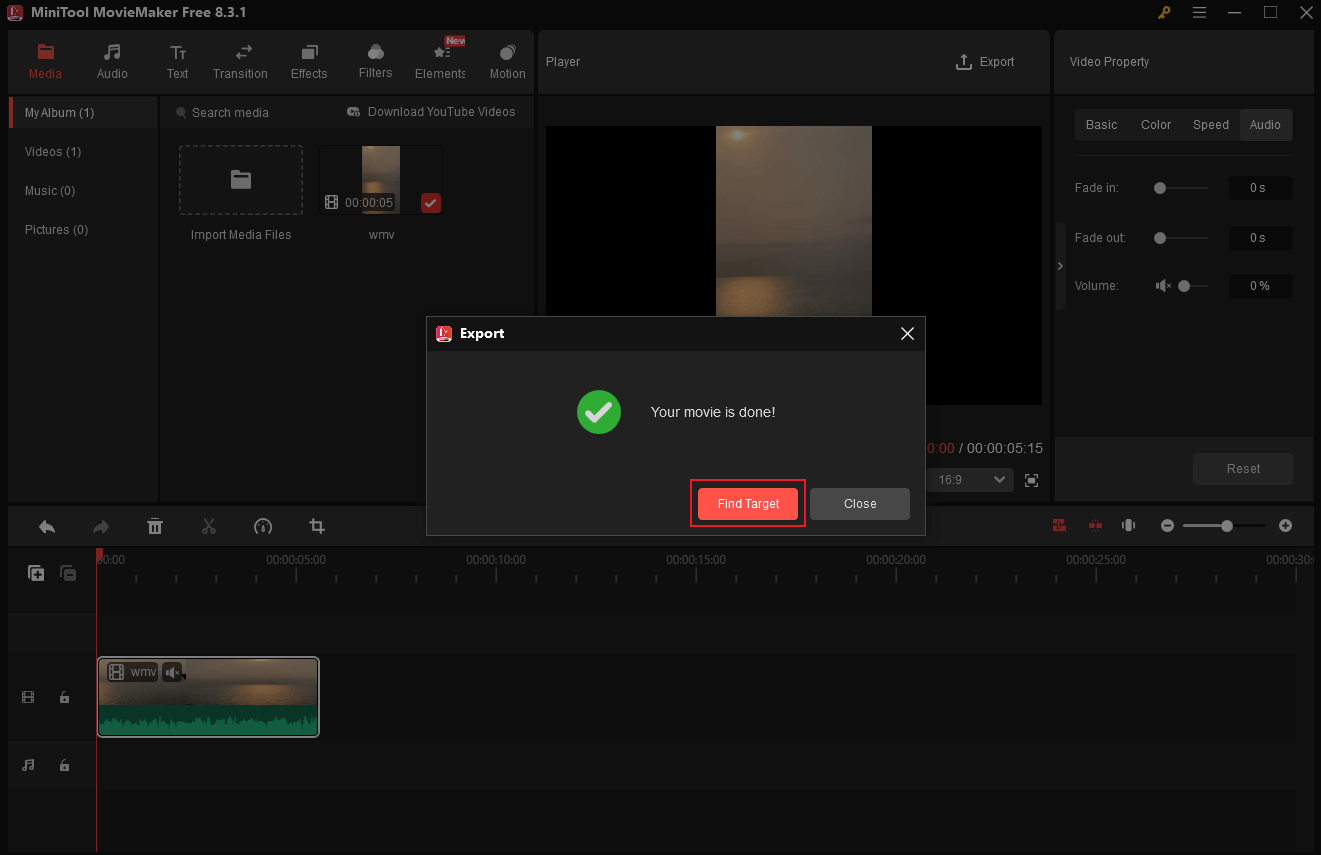Open the Transition library

240,60
